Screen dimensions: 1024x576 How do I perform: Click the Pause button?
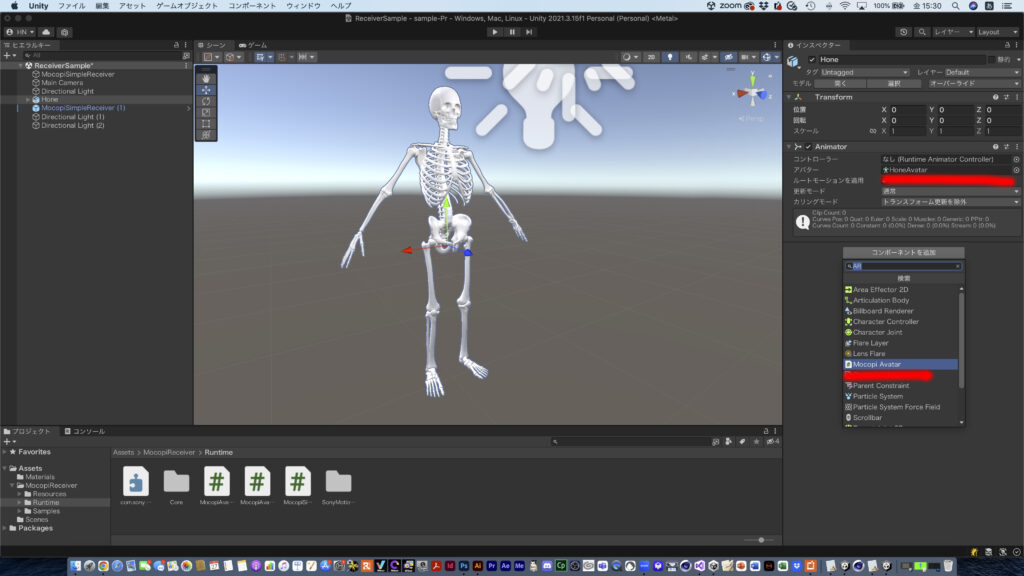[512, 32]
